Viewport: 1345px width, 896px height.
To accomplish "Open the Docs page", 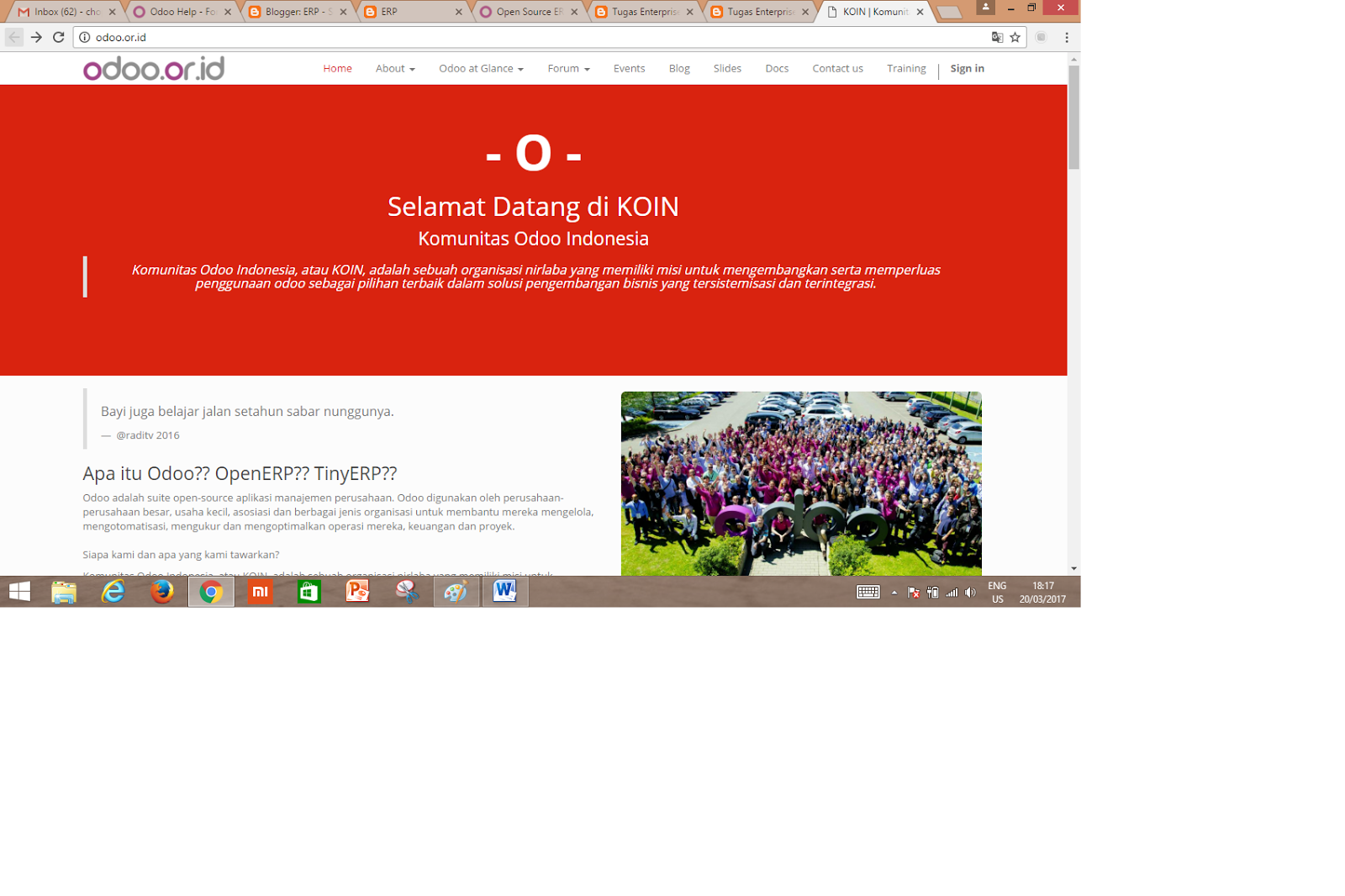I will [x=777, y=69].
